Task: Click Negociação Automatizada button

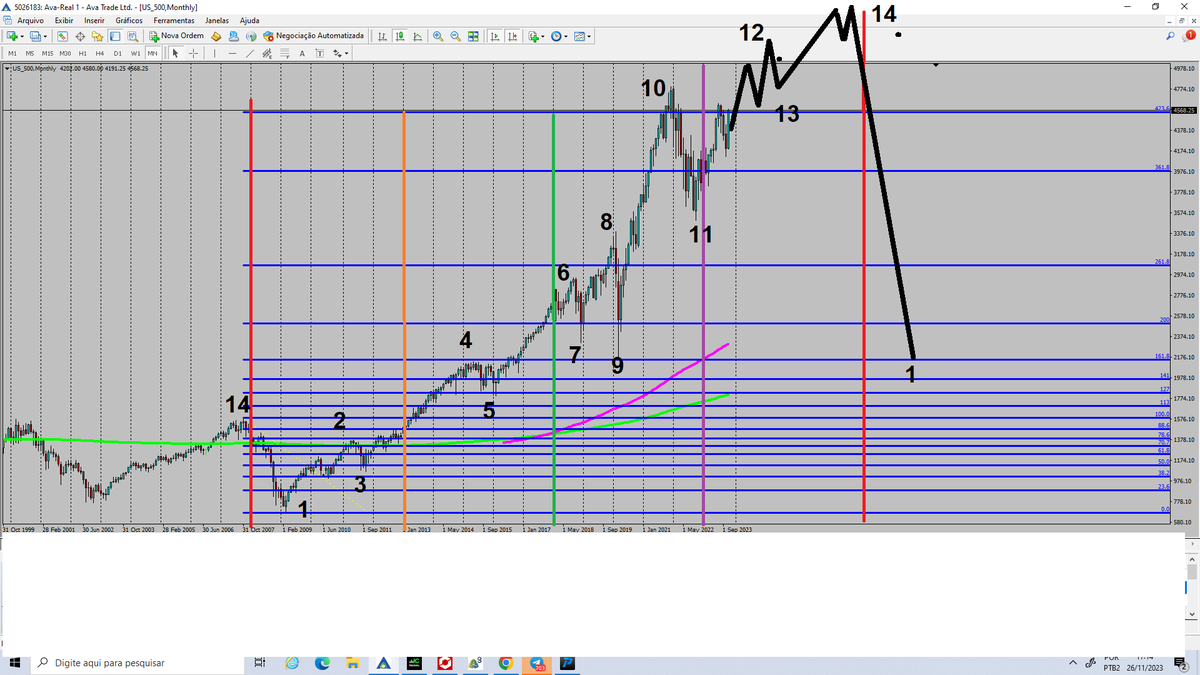Action: [314, 36]
